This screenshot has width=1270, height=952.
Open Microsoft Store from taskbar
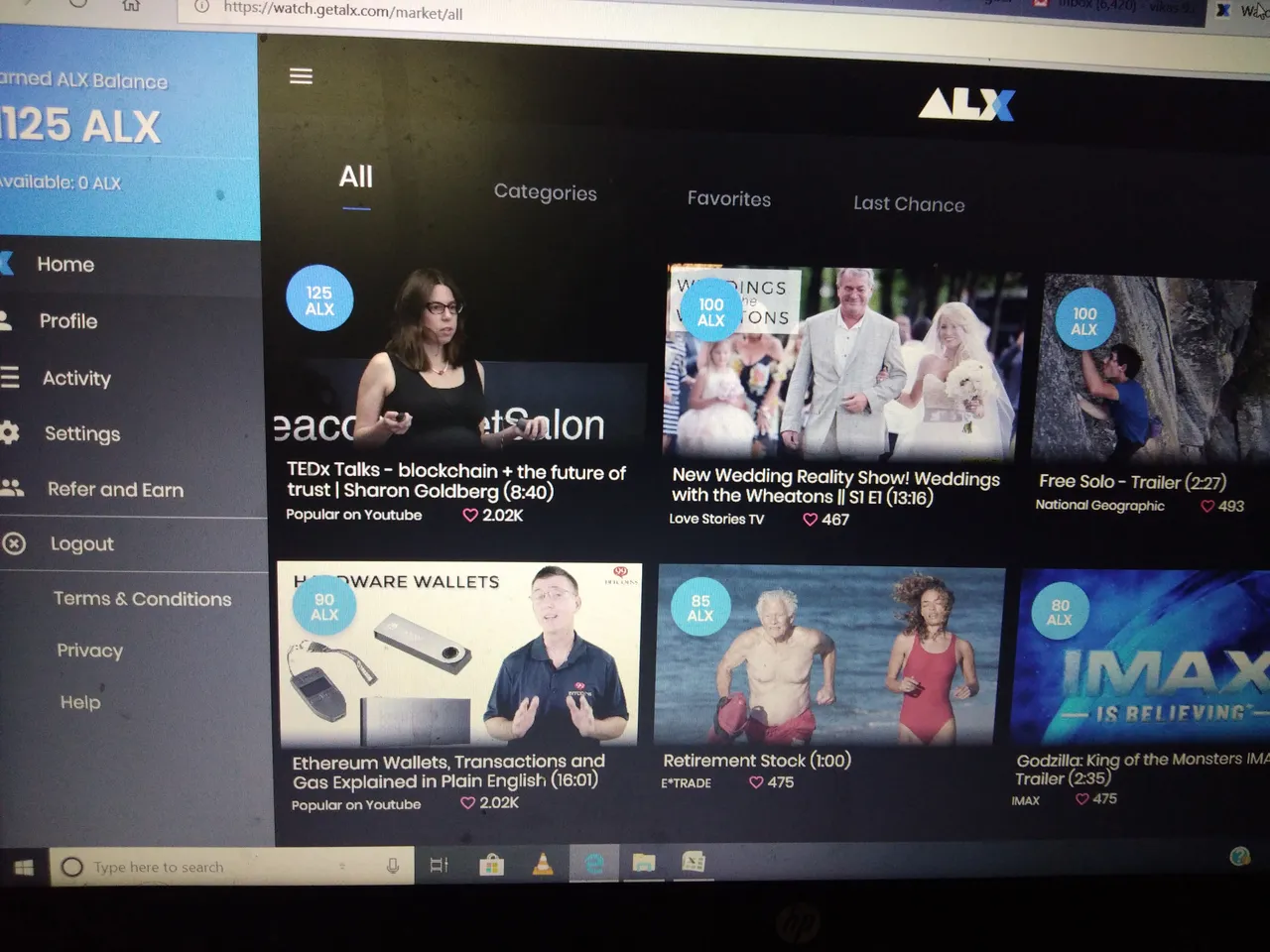tap(491, 865)
